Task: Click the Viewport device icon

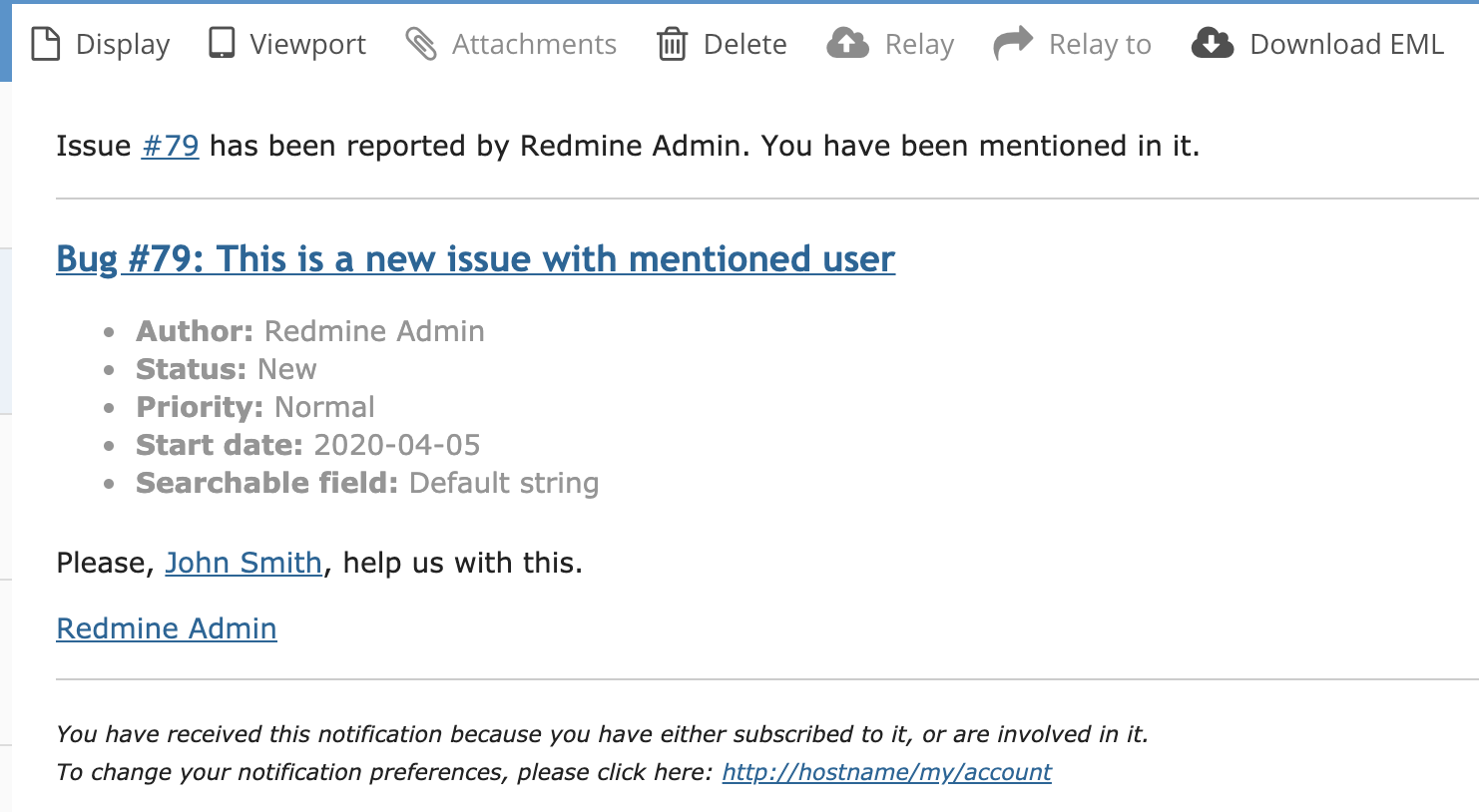Action: (x=222, y=44)
